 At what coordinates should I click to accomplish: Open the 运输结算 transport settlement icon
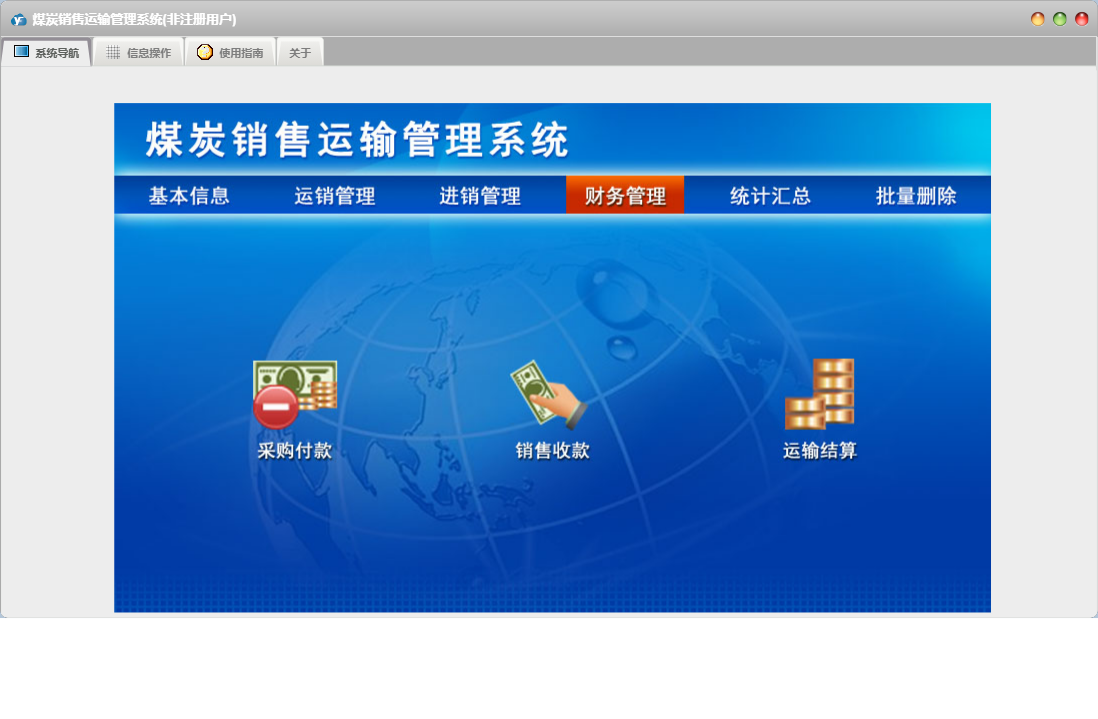(819, 394)
